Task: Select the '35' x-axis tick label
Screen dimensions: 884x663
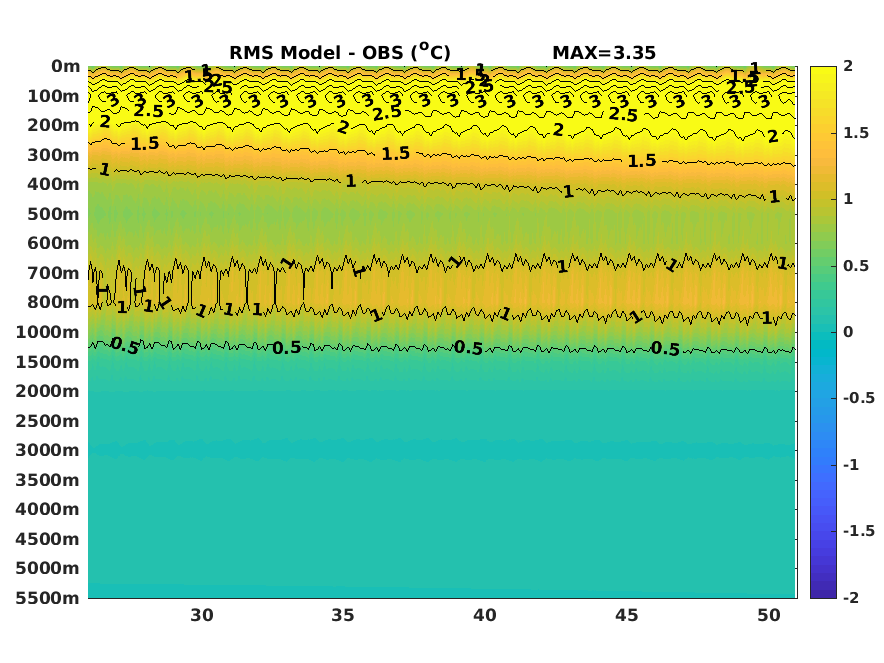Action: click(x=343, y=615)
